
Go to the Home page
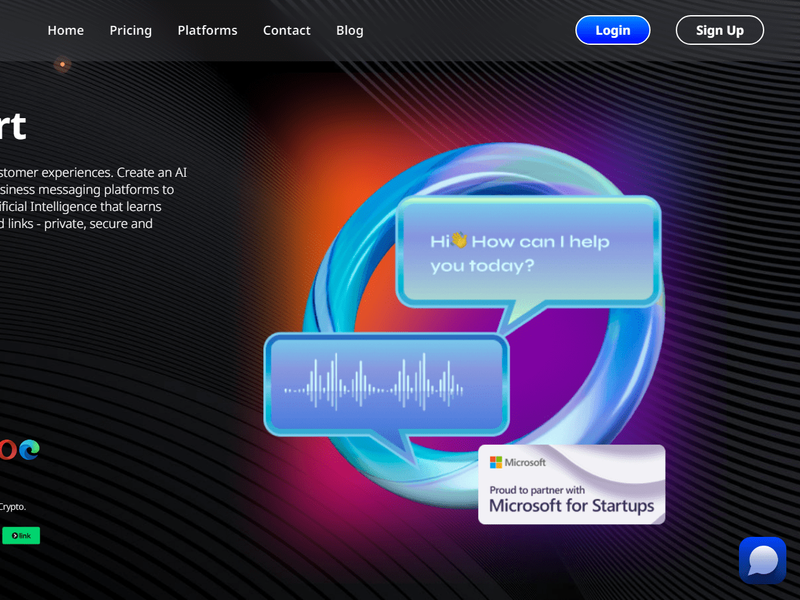pyautogui.click(x=66, y=30)
